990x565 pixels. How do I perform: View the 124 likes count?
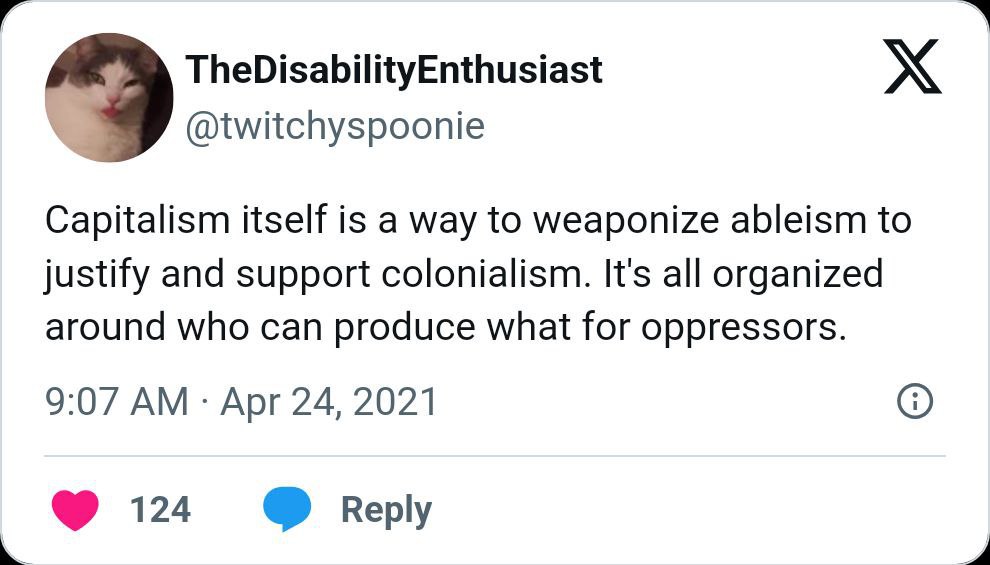160,510
